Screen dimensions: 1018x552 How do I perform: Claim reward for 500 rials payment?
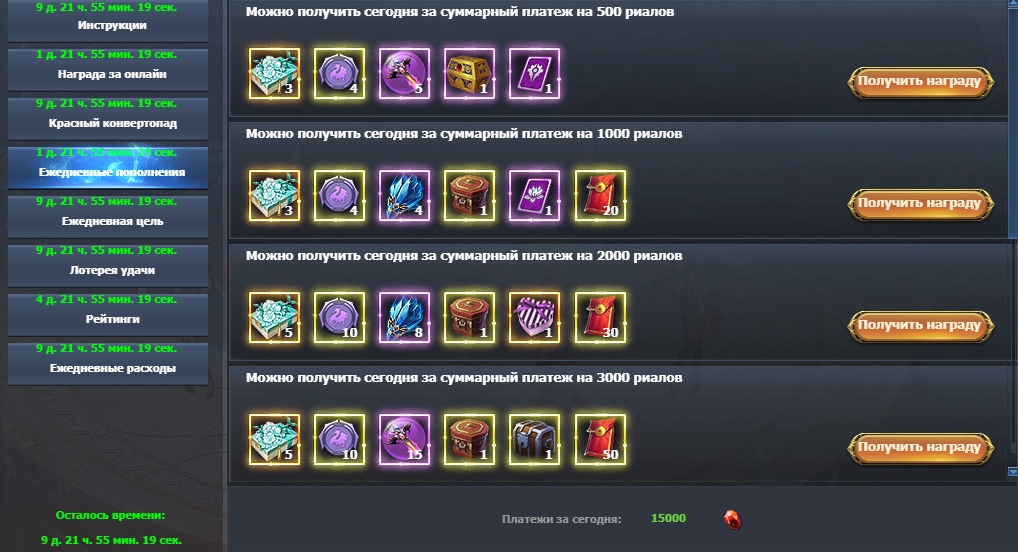[921, 82]
